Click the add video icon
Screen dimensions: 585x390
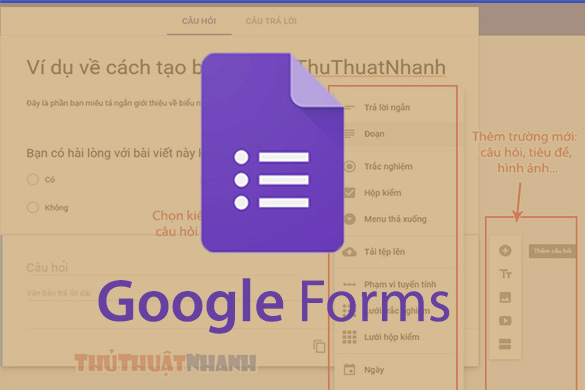click(x=505, y=321)
